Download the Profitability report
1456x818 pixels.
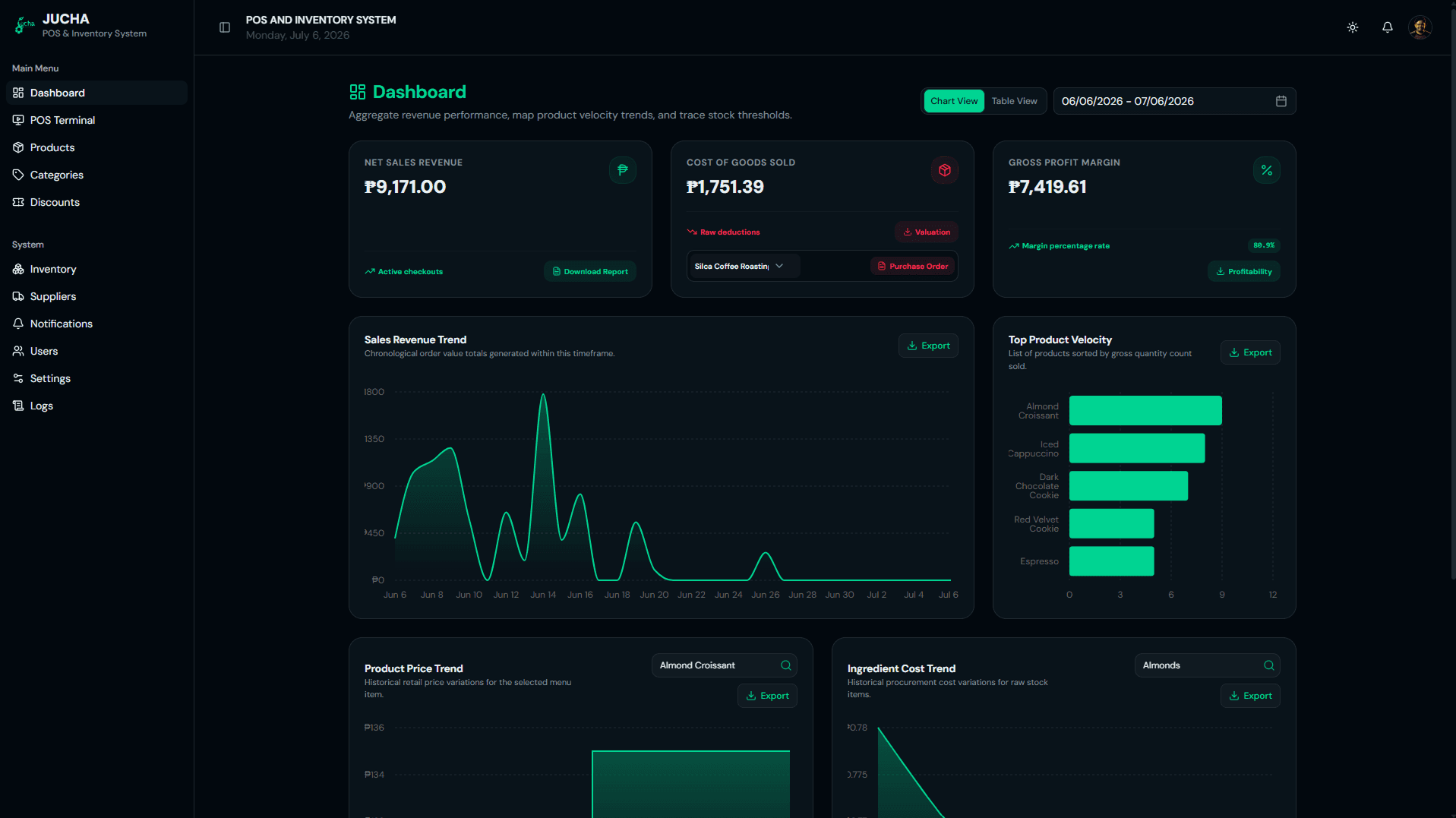(x=1244, y=271)
